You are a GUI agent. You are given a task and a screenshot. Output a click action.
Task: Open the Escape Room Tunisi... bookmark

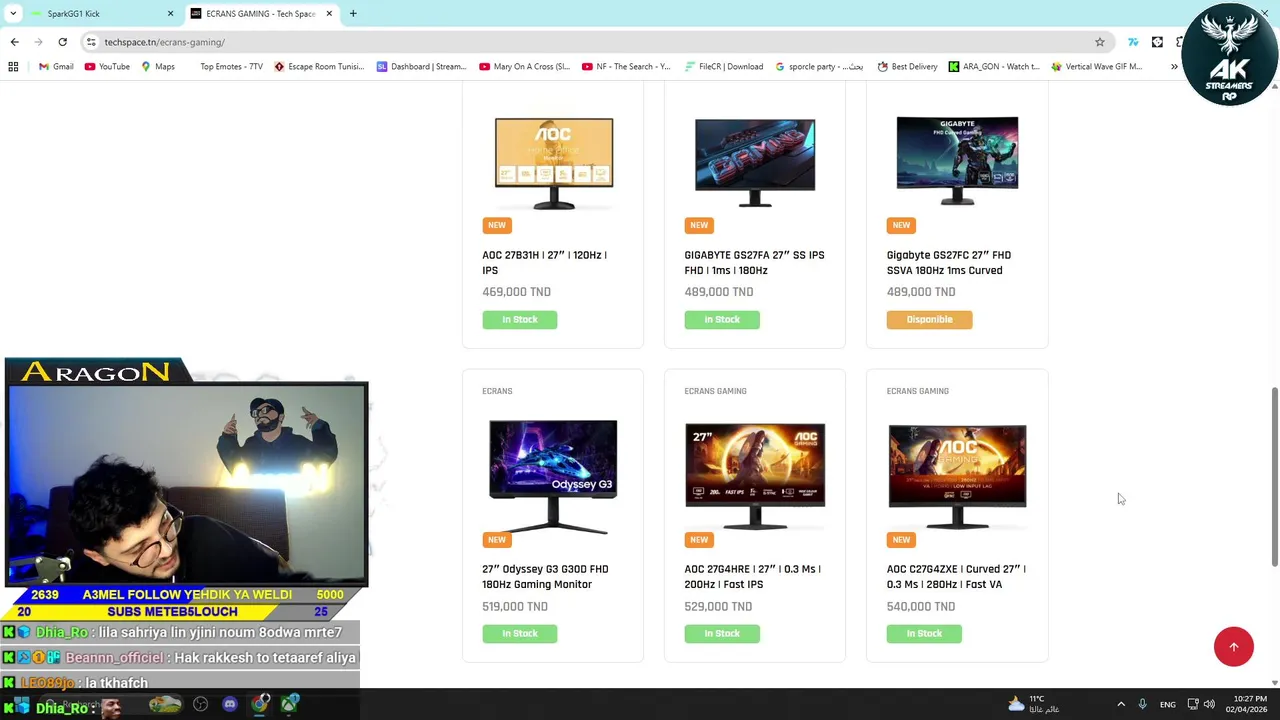[x=319, y=67]
